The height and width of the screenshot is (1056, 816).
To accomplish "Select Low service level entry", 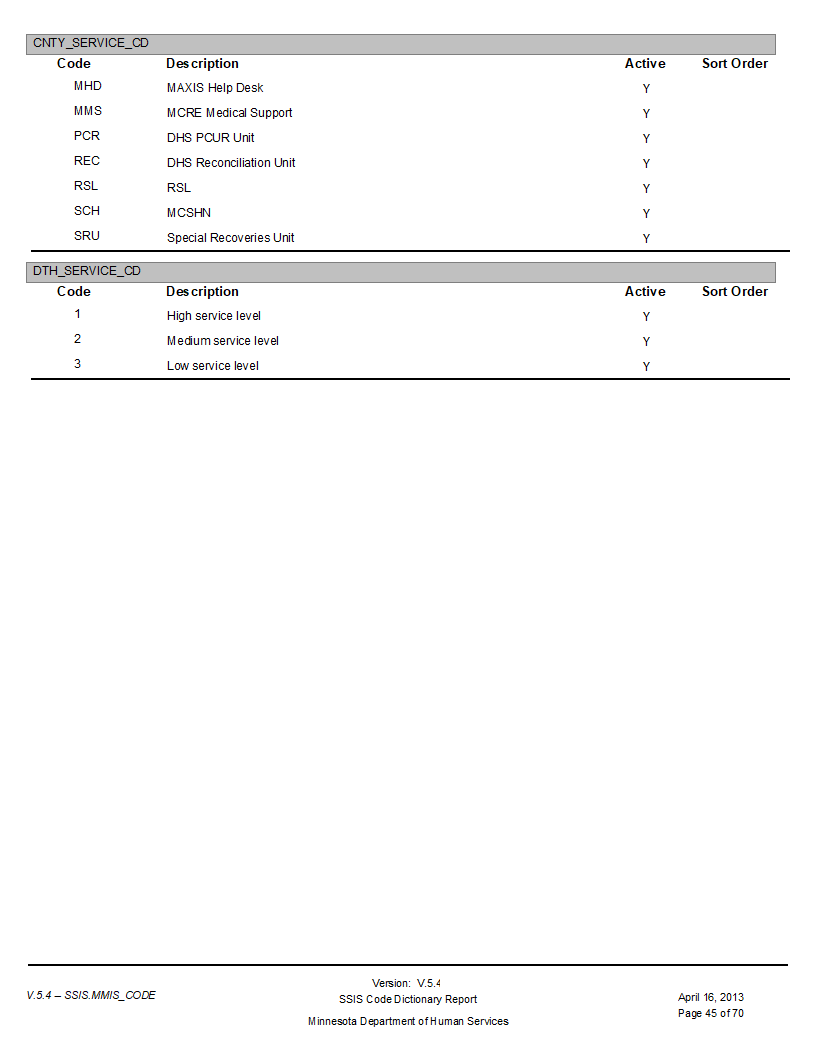I will click(x=213, y=366).
